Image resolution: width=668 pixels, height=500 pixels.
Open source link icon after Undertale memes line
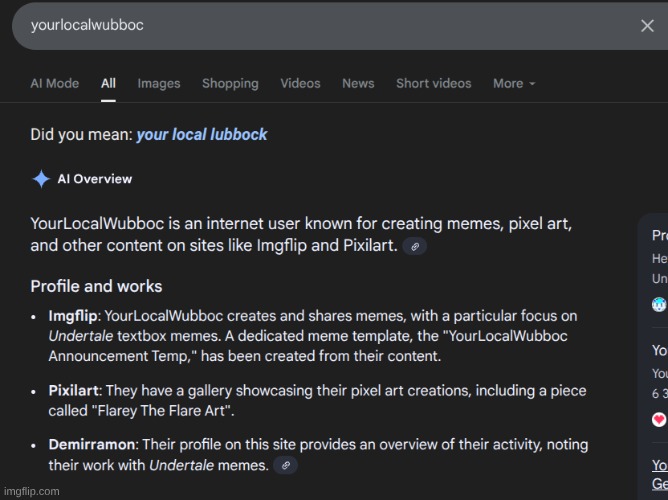click(285, 466)
